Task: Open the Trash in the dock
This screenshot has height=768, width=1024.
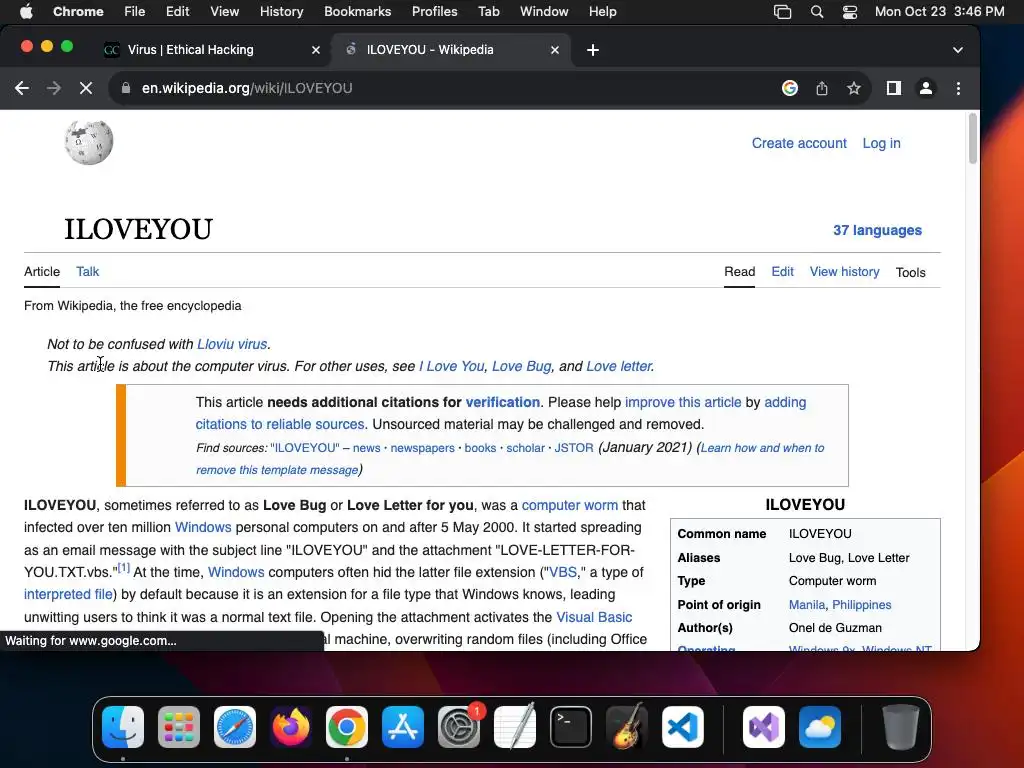Action: point(901,727)
